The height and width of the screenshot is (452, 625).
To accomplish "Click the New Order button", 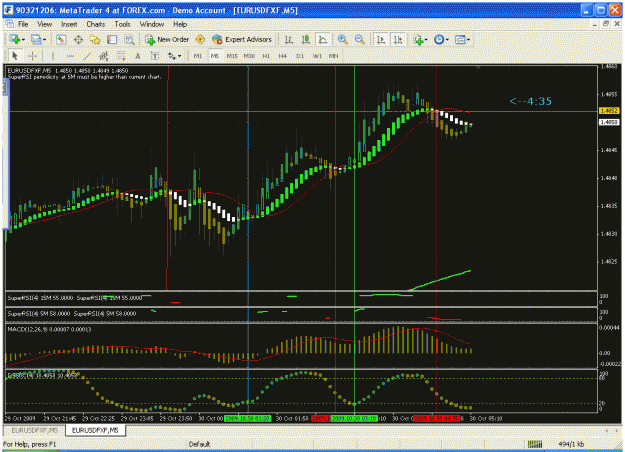I will coord(167,39).
